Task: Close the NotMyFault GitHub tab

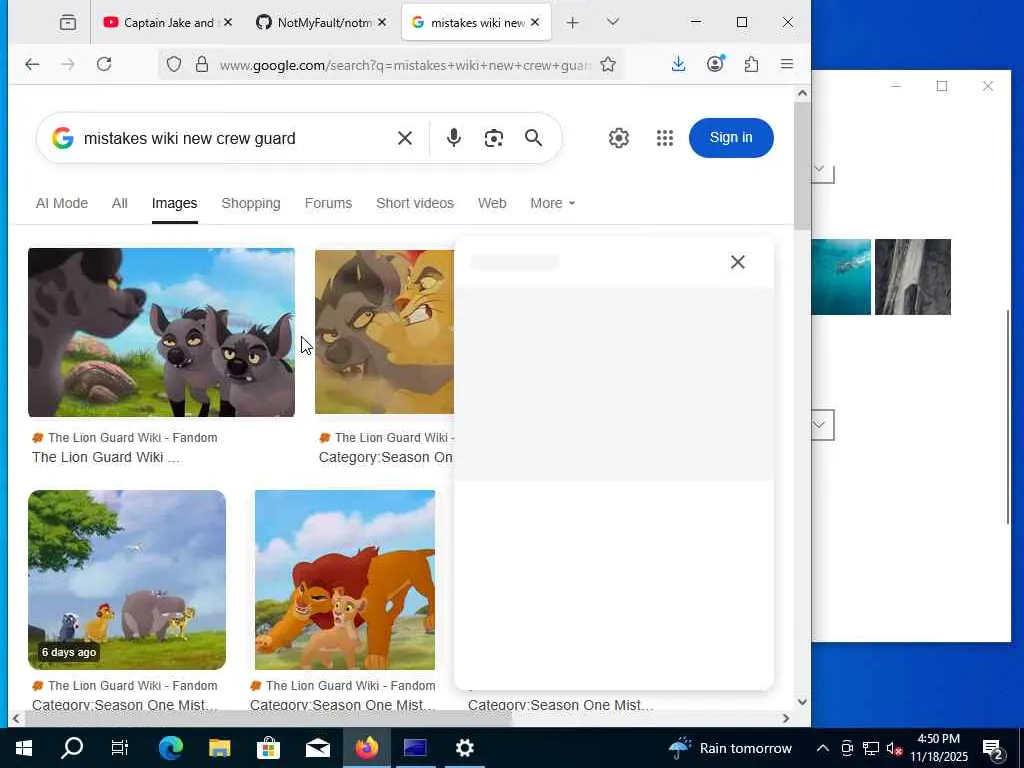Action: (x=382, y=22)
